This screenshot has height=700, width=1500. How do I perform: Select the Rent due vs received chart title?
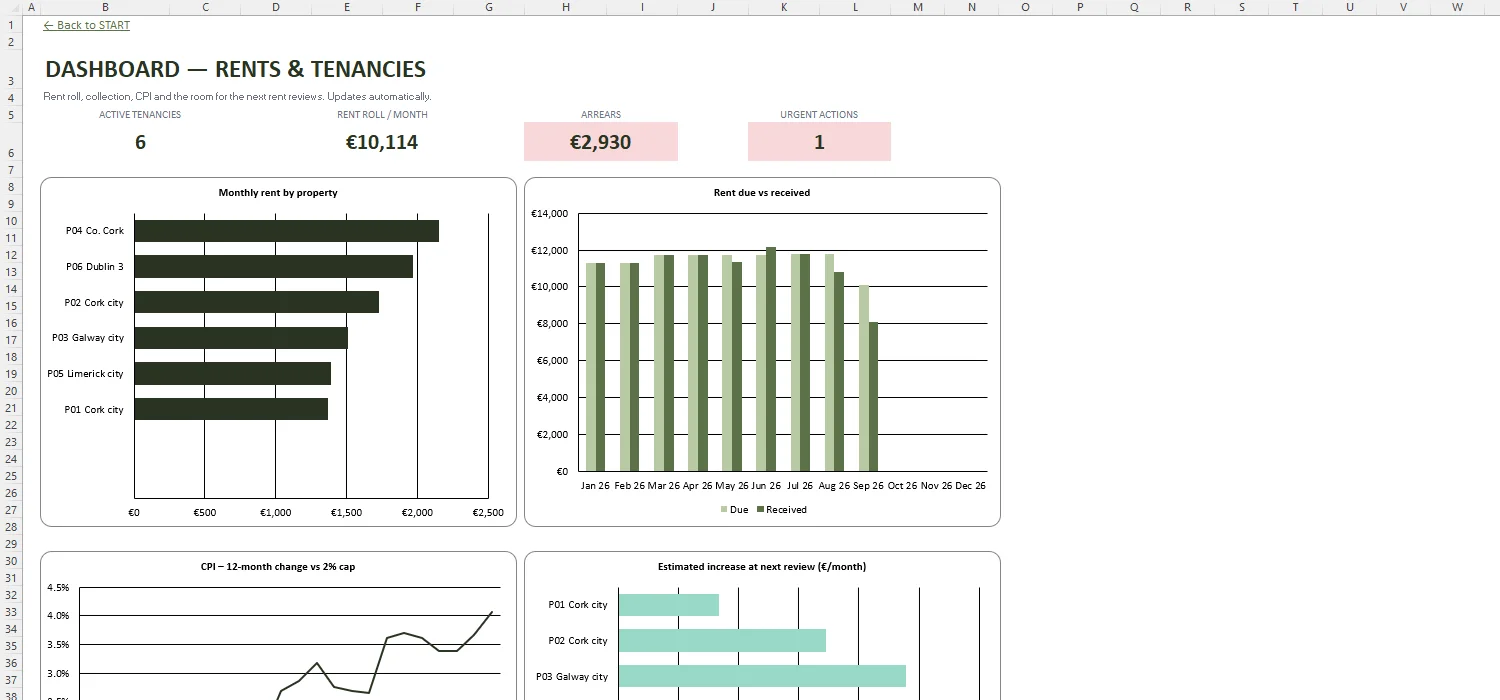[762, 192]
